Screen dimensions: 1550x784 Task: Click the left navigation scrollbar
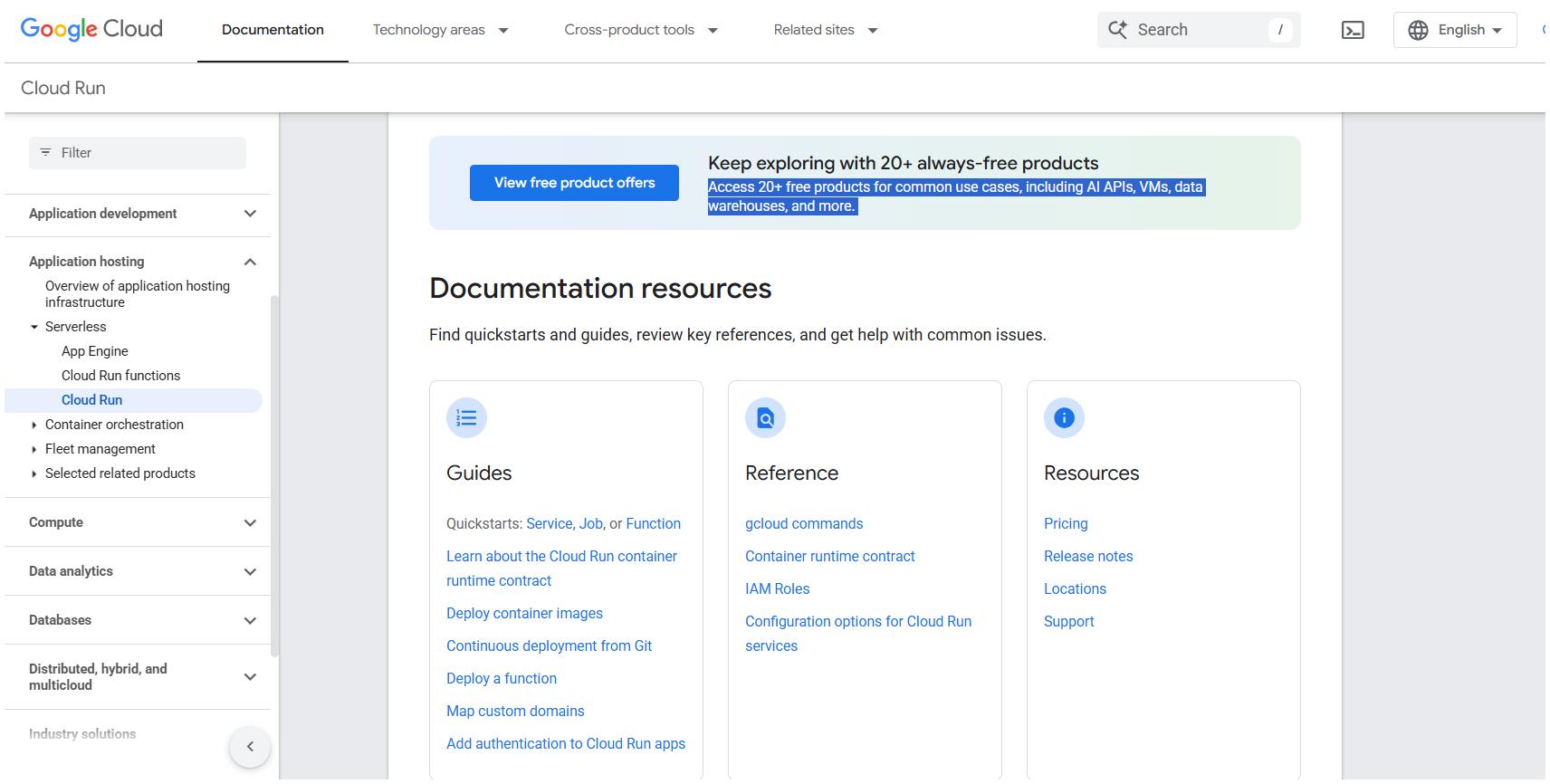click(x=275, y=476)
